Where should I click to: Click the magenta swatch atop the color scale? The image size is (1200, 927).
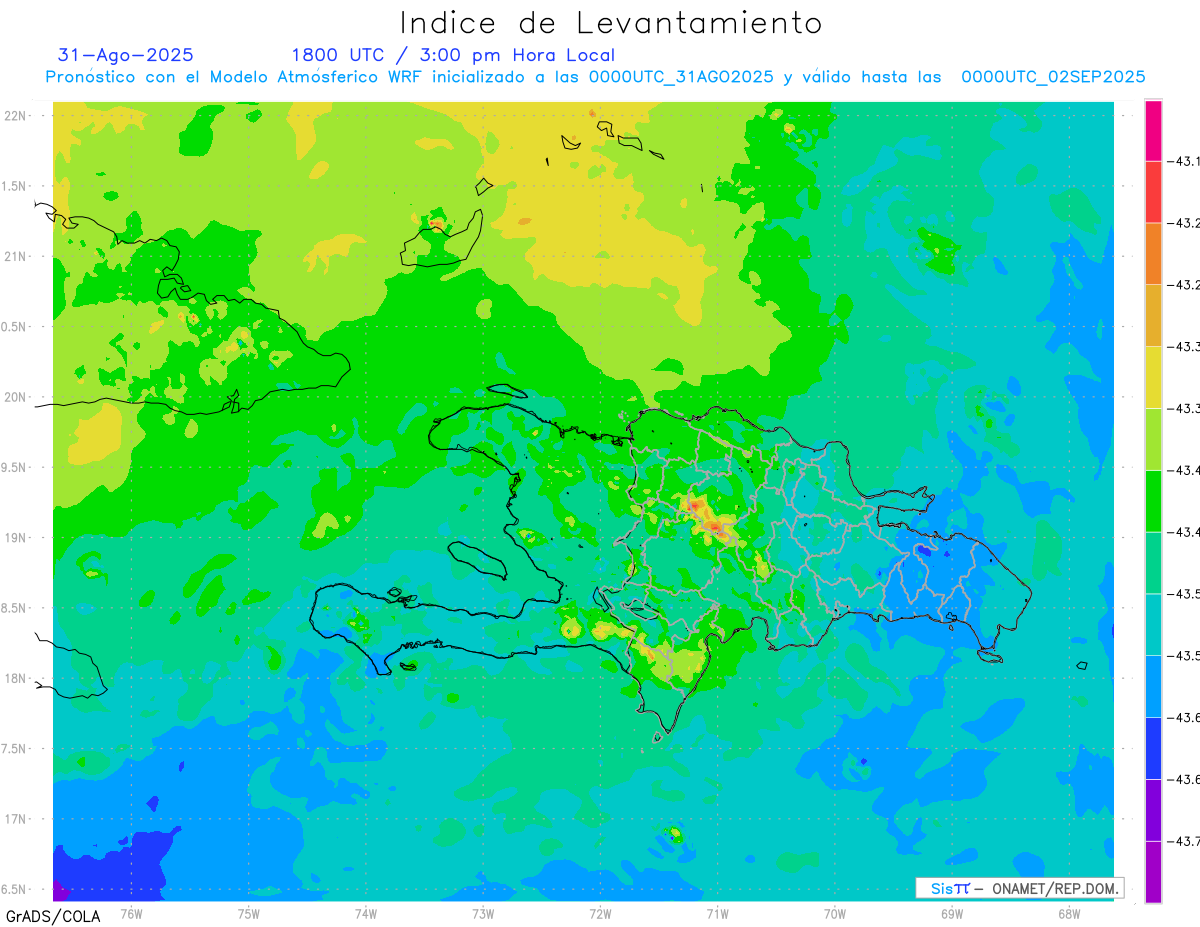(x=1153, y=130)
